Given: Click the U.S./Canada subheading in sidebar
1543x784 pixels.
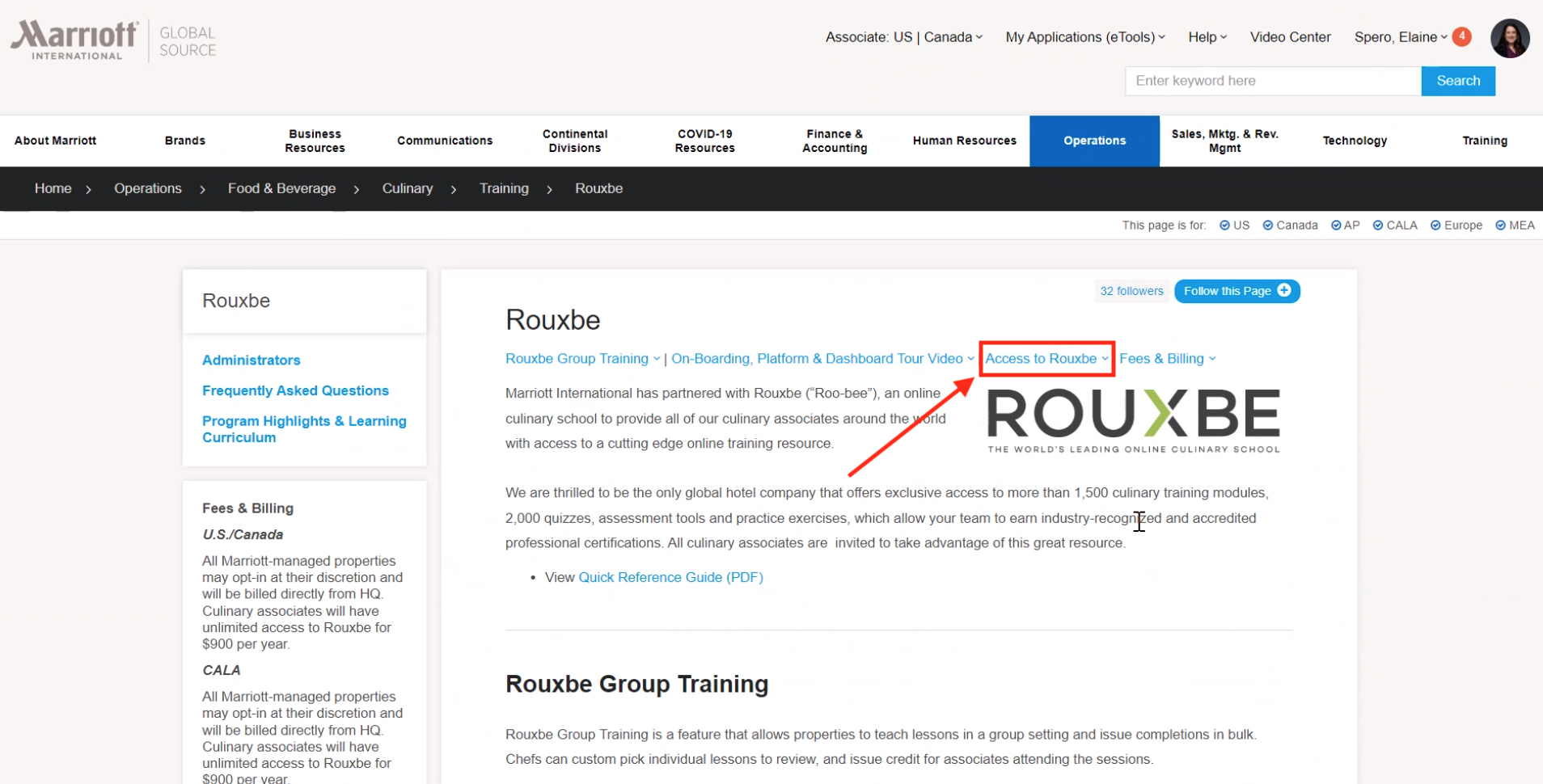Looking at the screenshot, I should (x=243, y=534).
